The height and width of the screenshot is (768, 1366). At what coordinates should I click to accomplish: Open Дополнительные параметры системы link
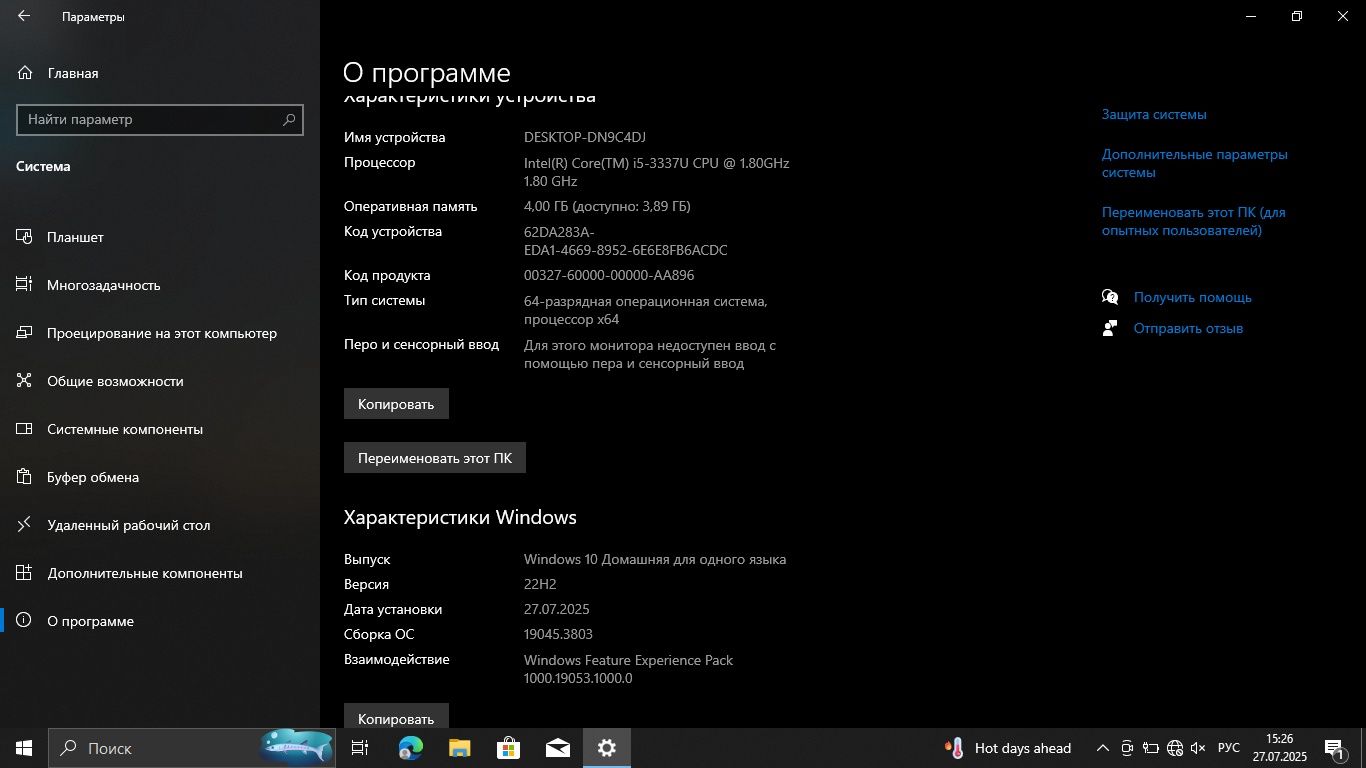pyautogui.click(x=1194, y=163)
